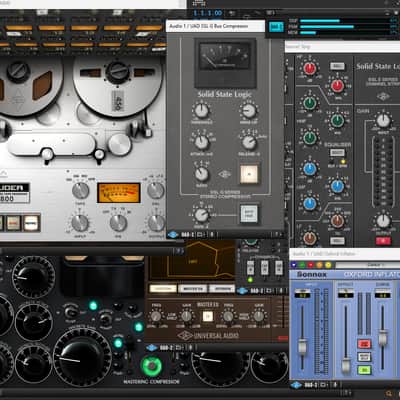Click the UA diamond icon under the SSL G Bus Compressor
Screen dimensions: 400x400
[x=173, y=235]
